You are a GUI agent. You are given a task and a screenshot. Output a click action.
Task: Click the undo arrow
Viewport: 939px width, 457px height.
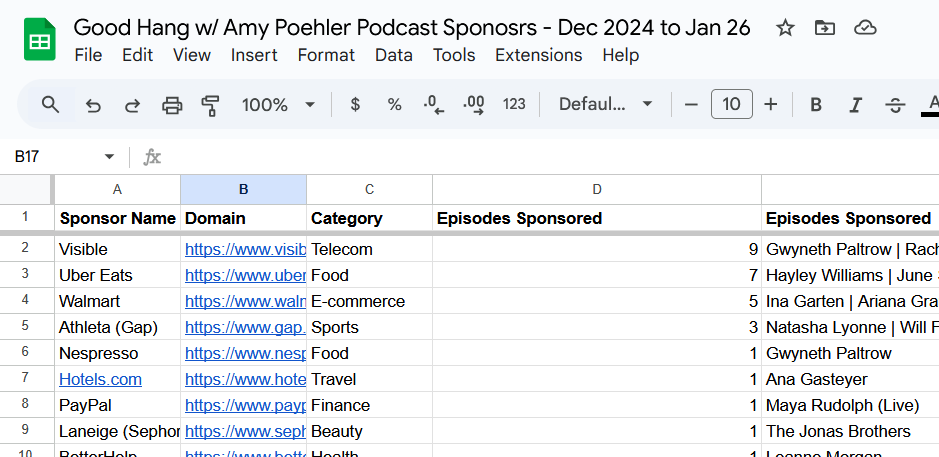93,104
